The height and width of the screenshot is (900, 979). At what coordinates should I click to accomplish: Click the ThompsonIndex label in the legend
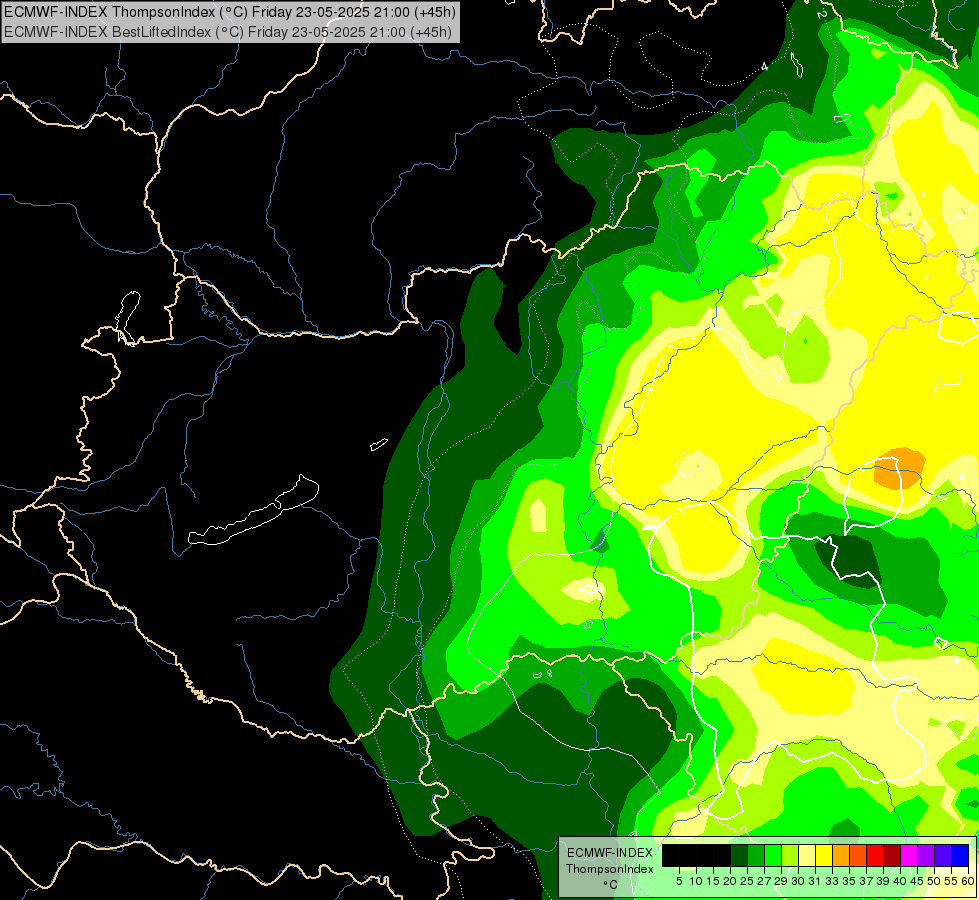(610, 869)
